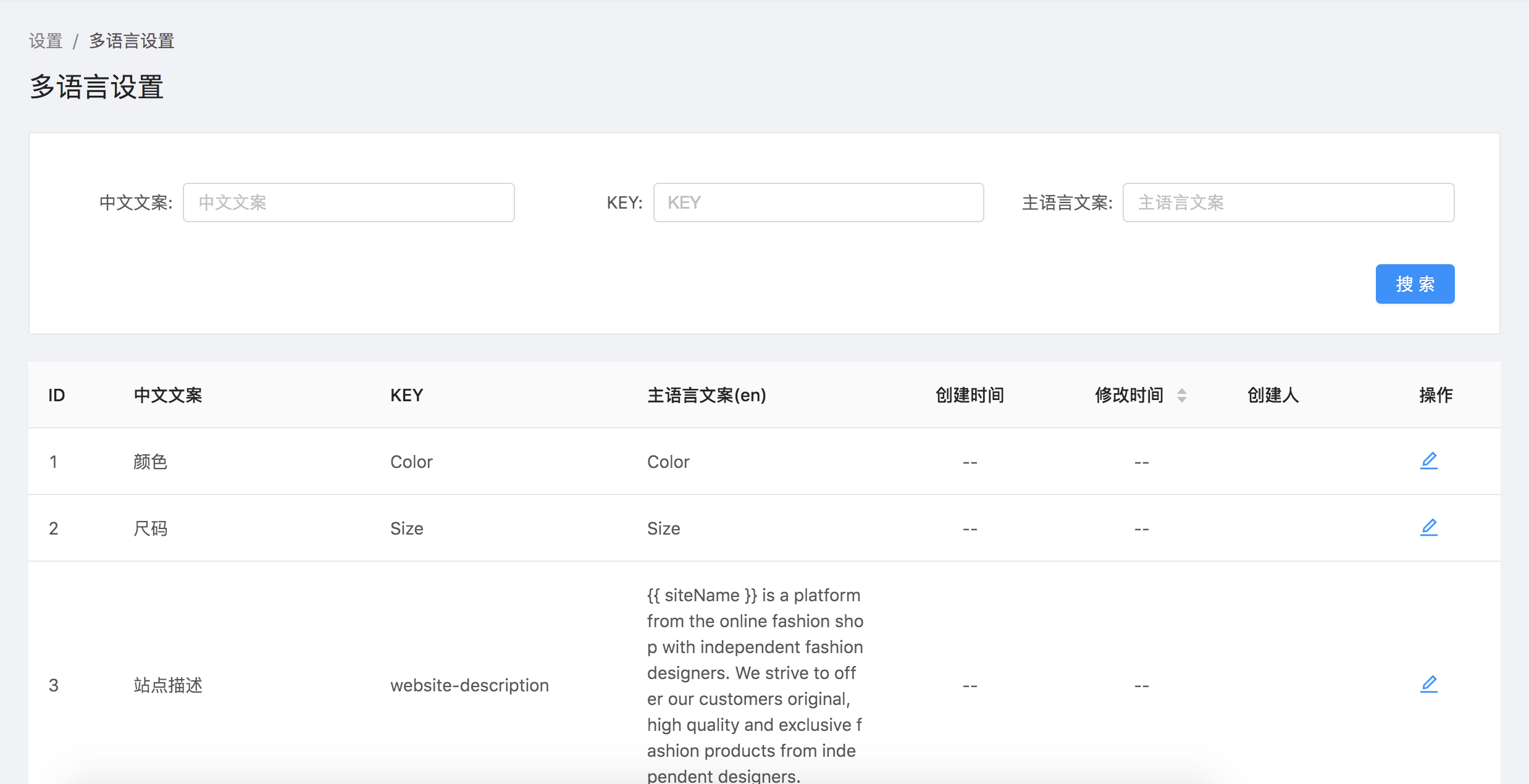Viewport: 1529px width, 784px height.
Task: Click the 创建人 column header
Action: [1273, 395]
